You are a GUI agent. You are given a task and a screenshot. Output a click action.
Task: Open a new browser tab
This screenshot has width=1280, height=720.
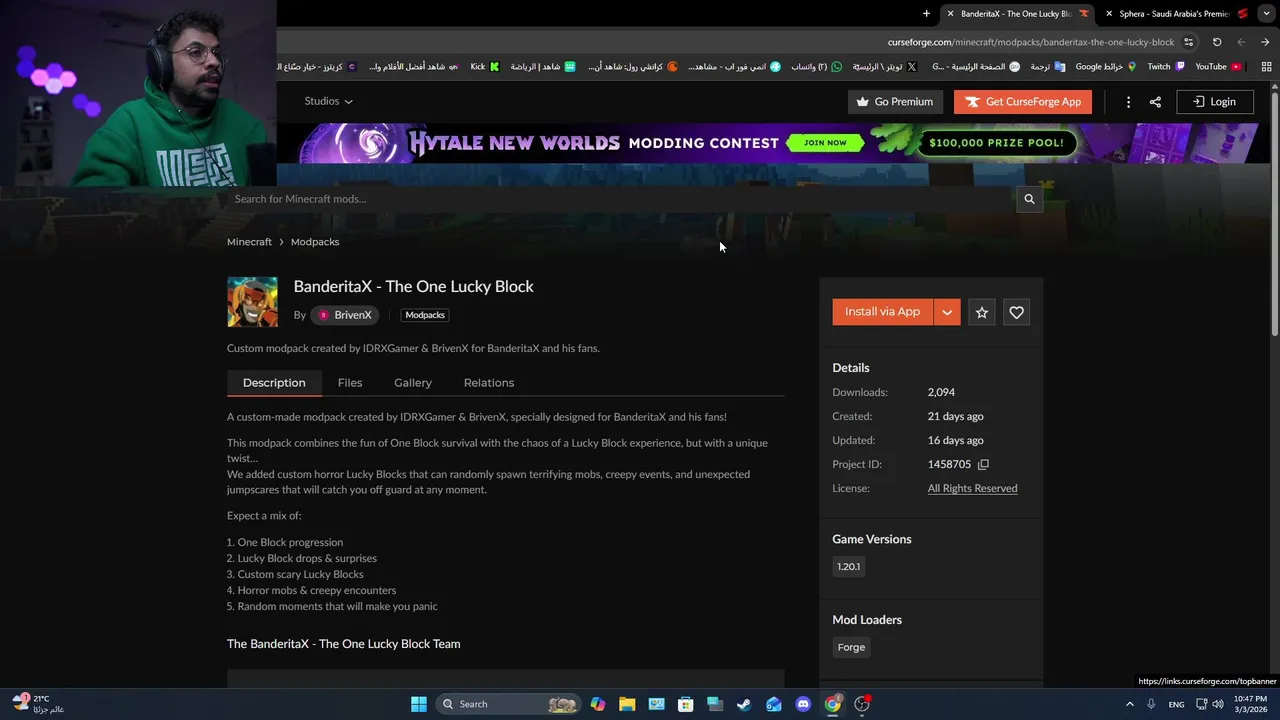(926, 14)
